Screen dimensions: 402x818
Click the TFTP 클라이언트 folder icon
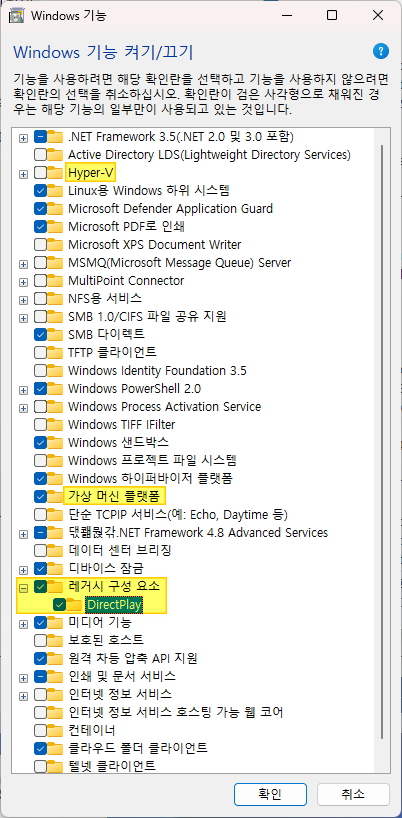55,352
